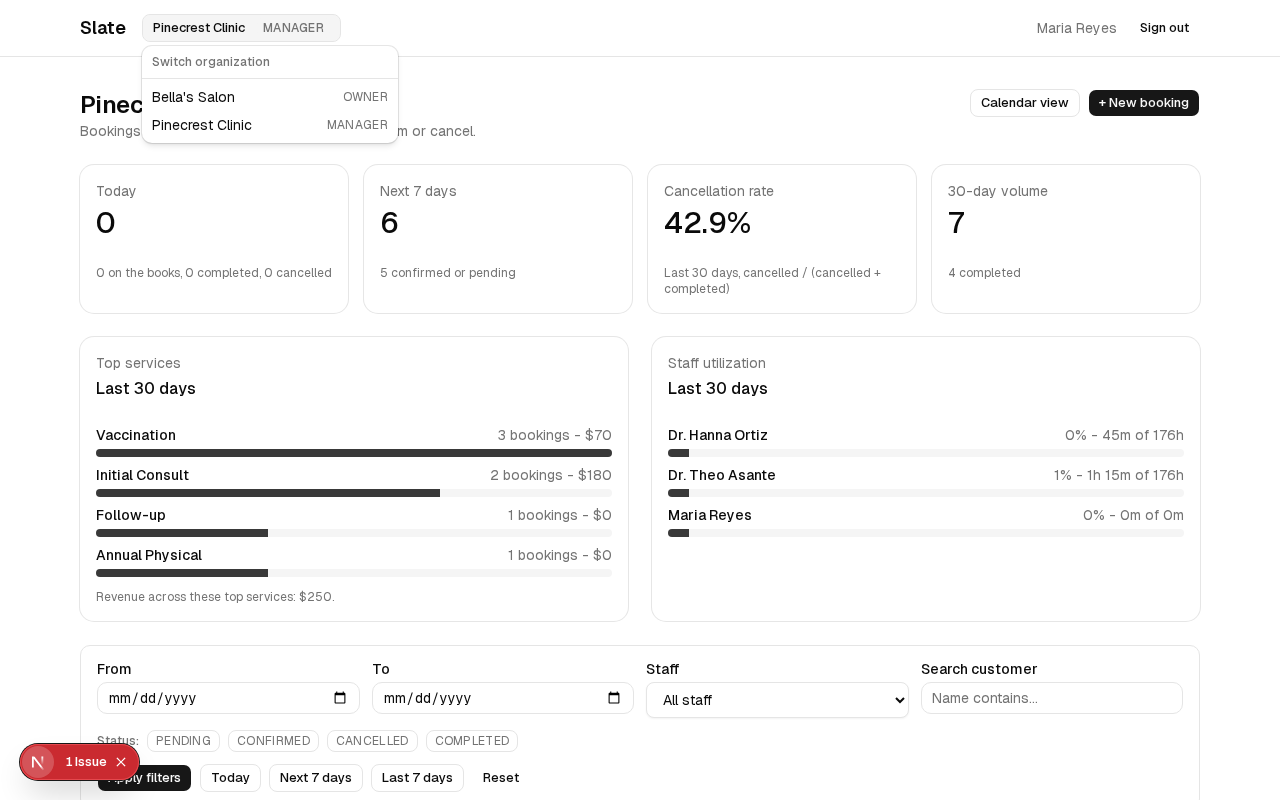Focus the From date field

coord(228,698)
